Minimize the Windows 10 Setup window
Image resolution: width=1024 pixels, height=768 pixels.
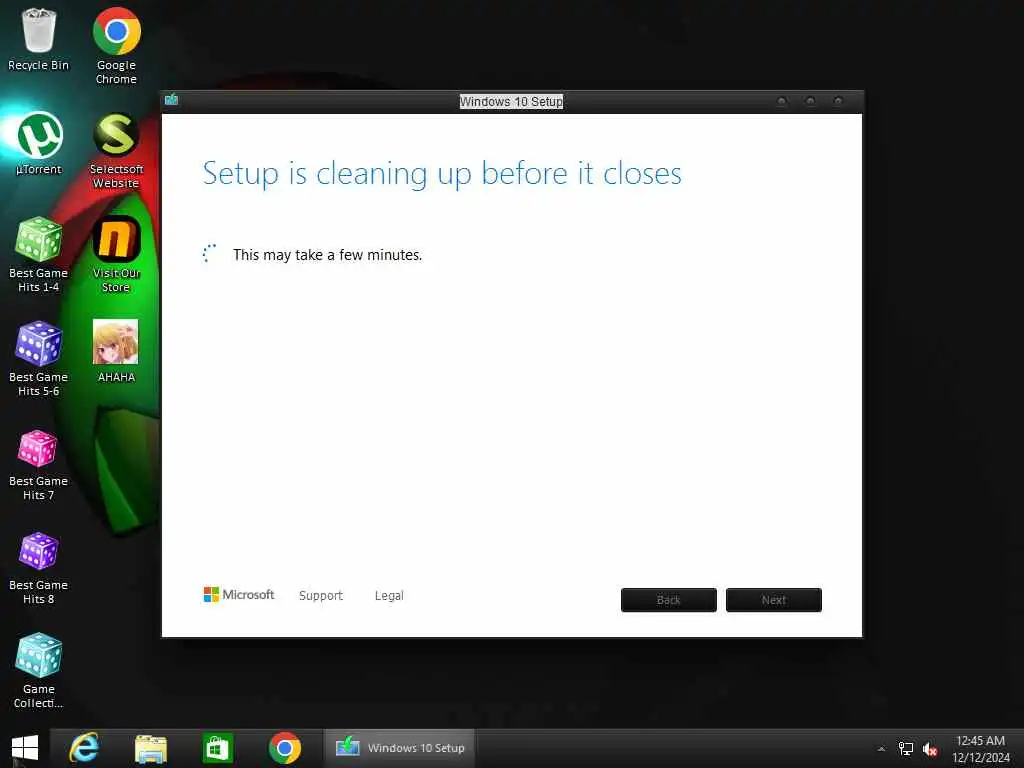pyautogui.click(x=781, y=101)
